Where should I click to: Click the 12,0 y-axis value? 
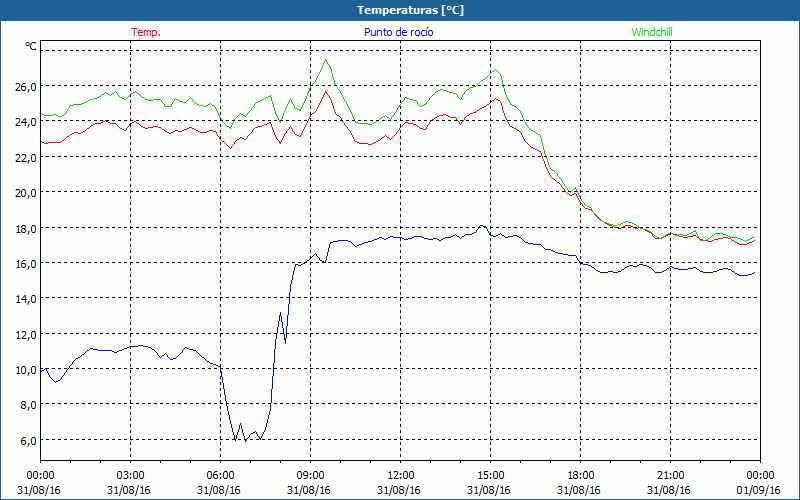pos(26,335)
